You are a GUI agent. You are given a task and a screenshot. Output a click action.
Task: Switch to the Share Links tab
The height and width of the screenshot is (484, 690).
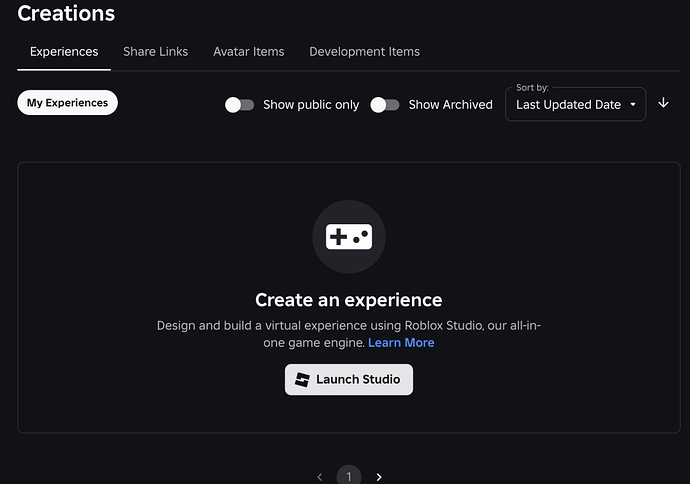(155, 52)
